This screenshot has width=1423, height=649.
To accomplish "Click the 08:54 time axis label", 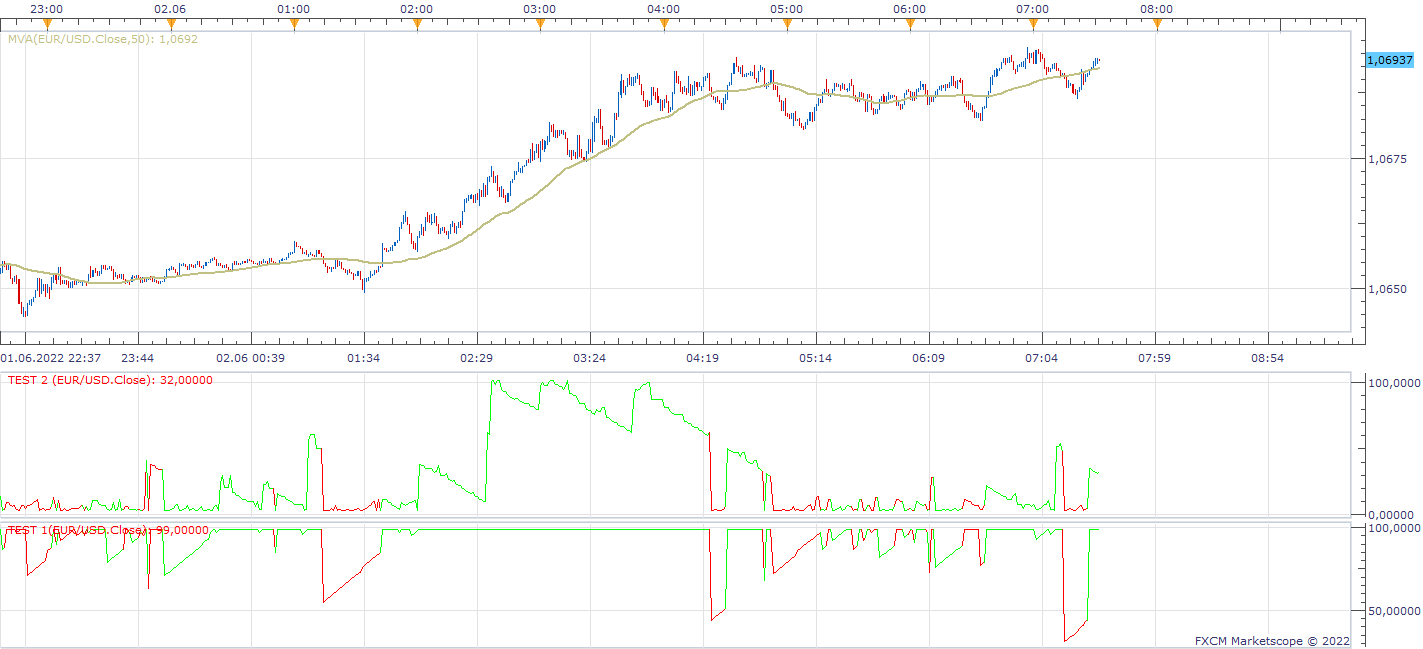I will pos(1268,357).
